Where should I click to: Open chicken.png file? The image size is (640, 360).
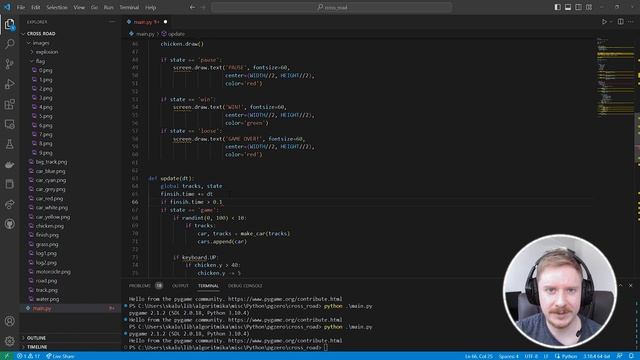tap(50, 226)
